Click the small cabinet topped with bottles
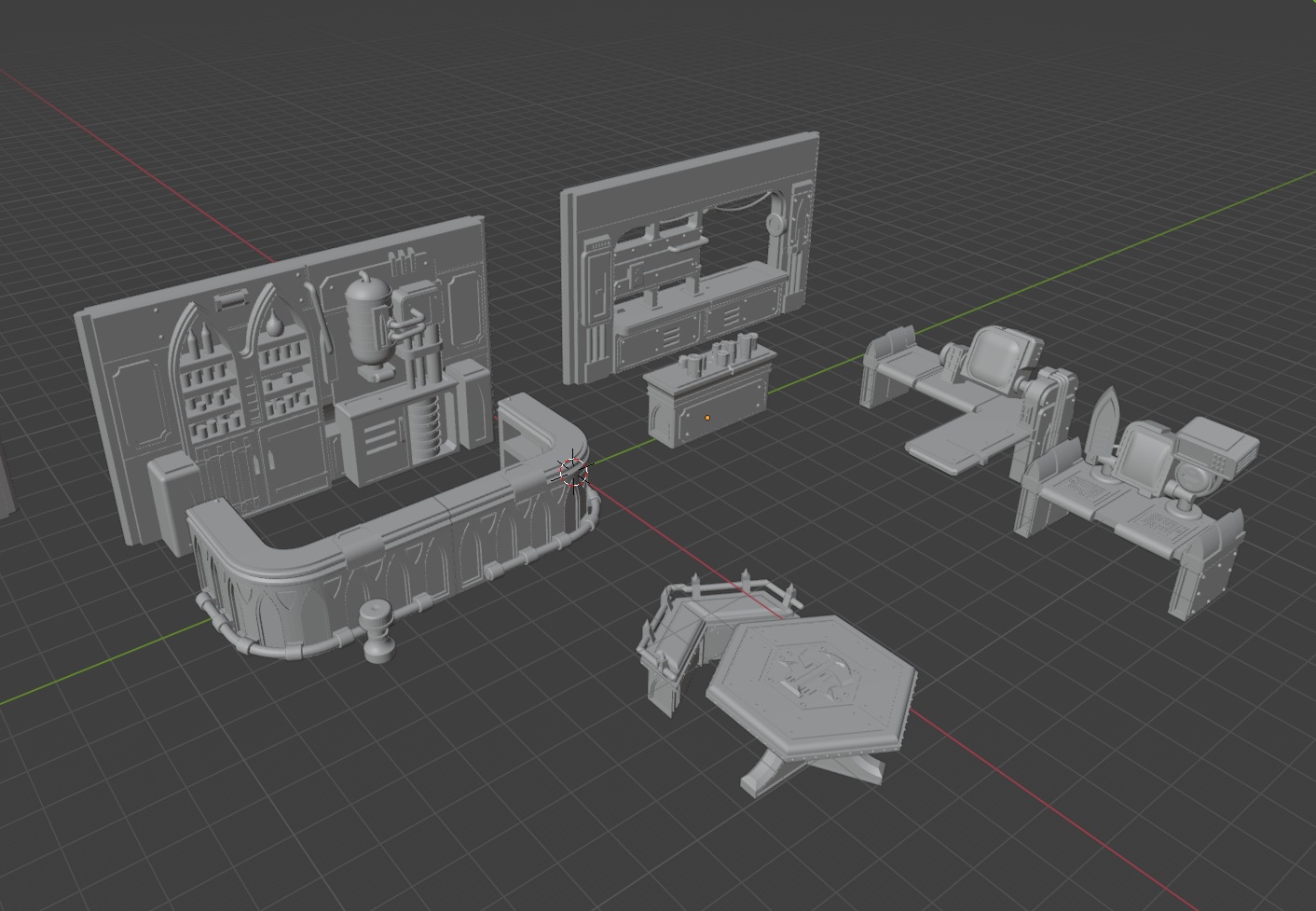This screenshot has height=911, width=1316. pyautogui.click(x=708, y=393)
